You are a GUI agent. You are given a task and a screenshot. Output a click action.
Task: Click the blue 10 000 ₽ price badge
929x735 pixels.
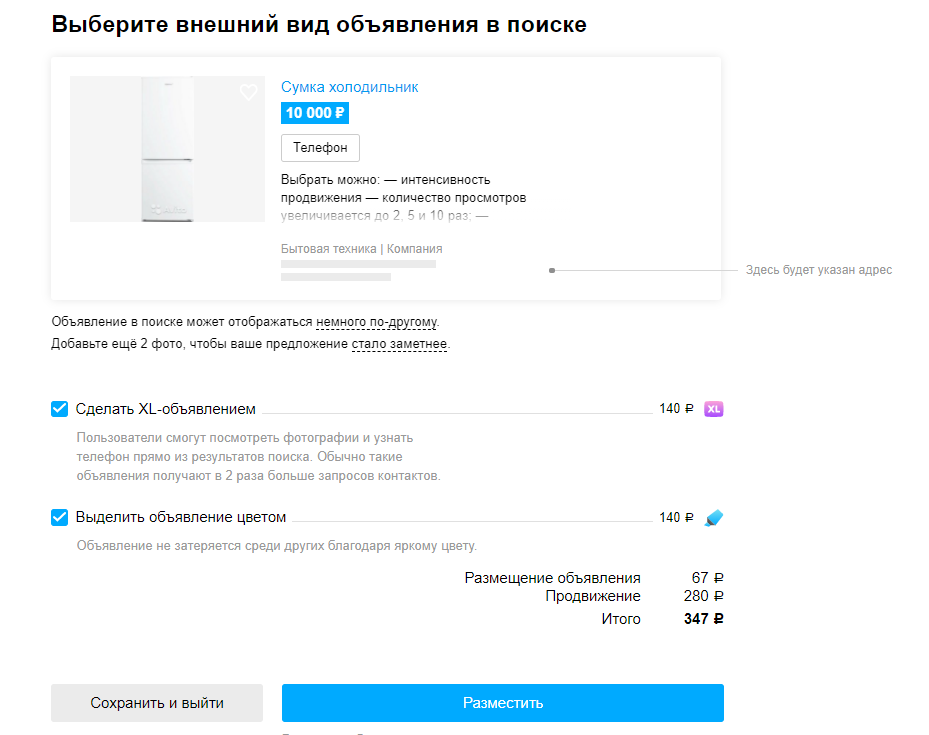315,113
